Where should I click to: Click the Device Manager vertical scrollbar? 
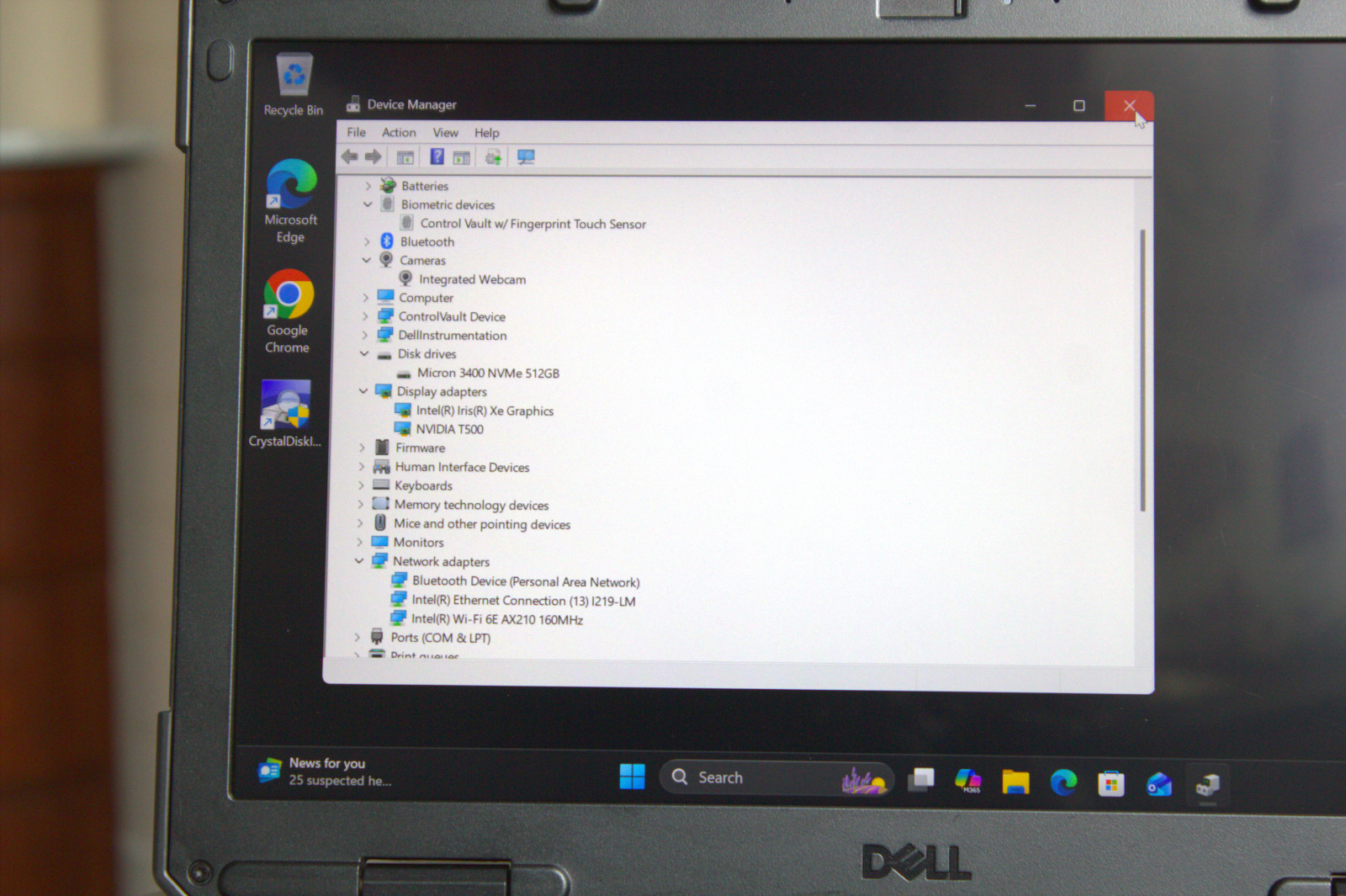click(x=1142, y=370)
